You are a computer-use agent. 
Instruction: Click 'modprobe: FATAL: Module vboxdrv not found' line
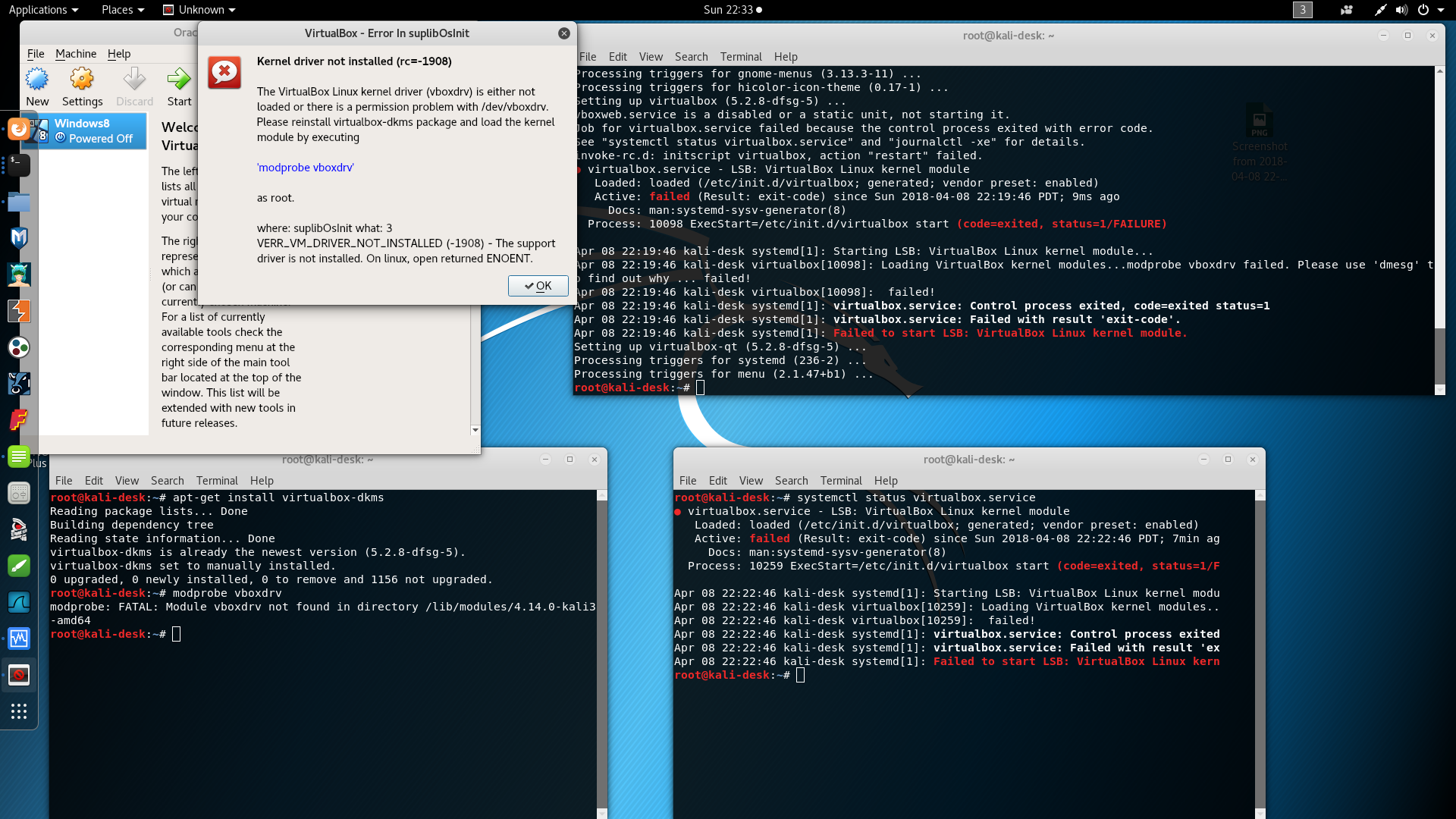[x=323, y=613]
